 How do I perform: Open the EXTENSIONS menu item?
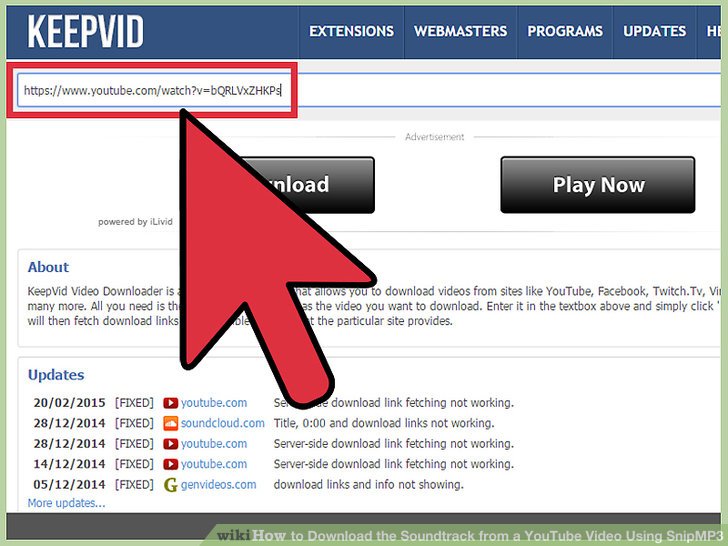click(x=351, y=31)
